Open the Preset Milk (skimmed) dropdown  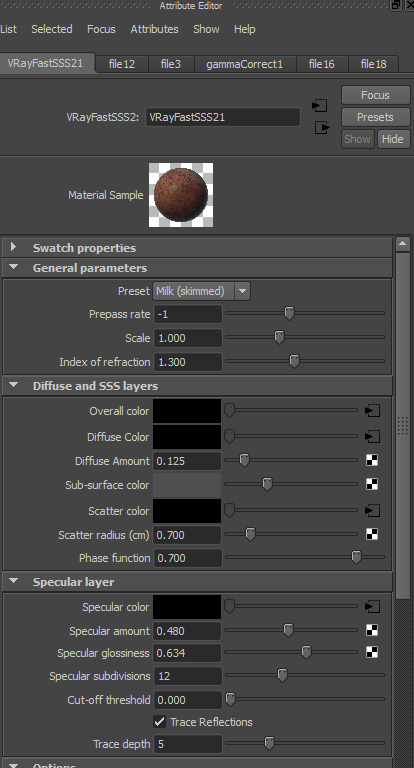pyautogui.click(x=202, y=291)
